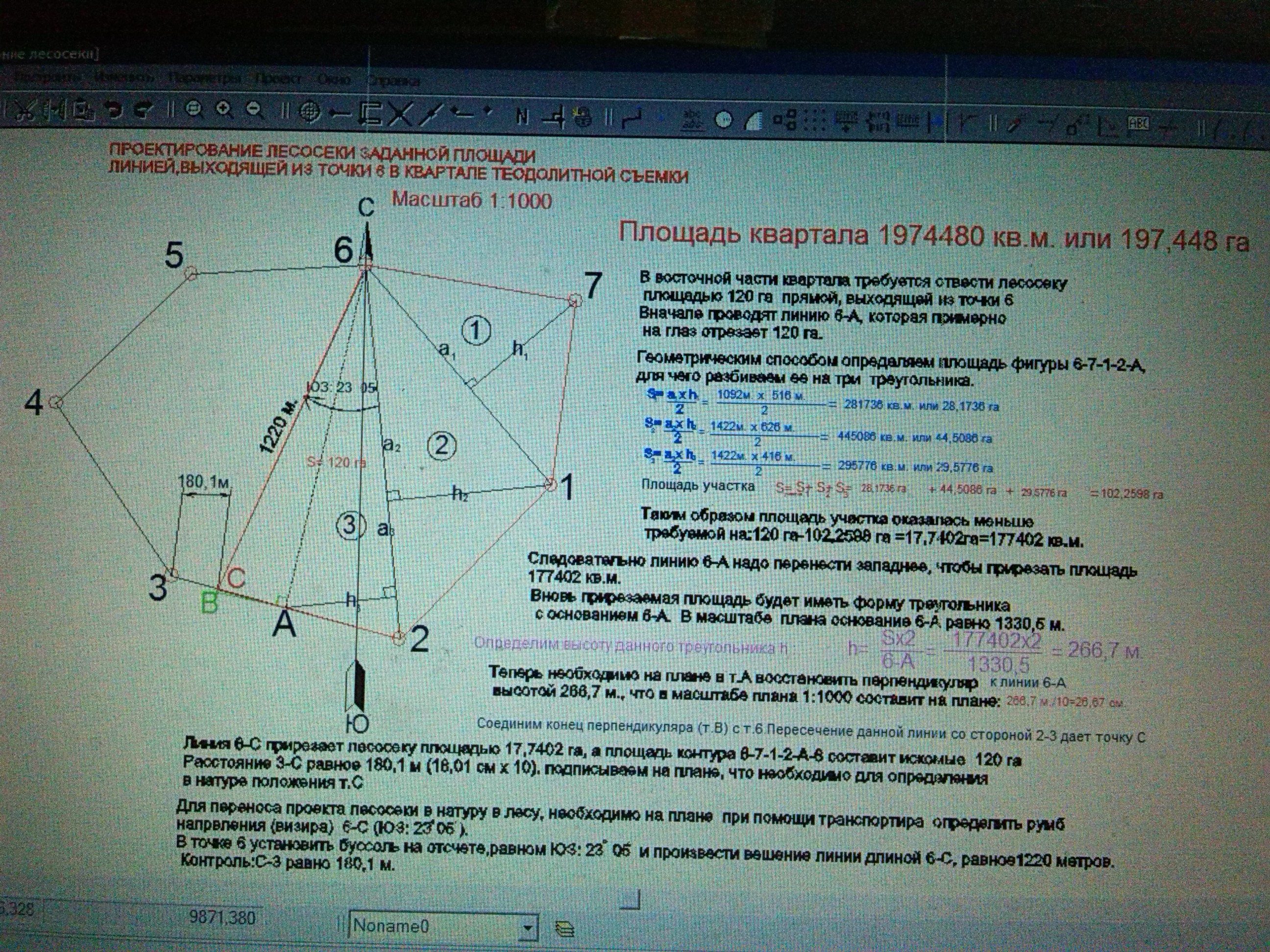Click the 'Площадь квартала 1974480' heading
Viewport: 1270px width, 952px height.
coord(802,235)
